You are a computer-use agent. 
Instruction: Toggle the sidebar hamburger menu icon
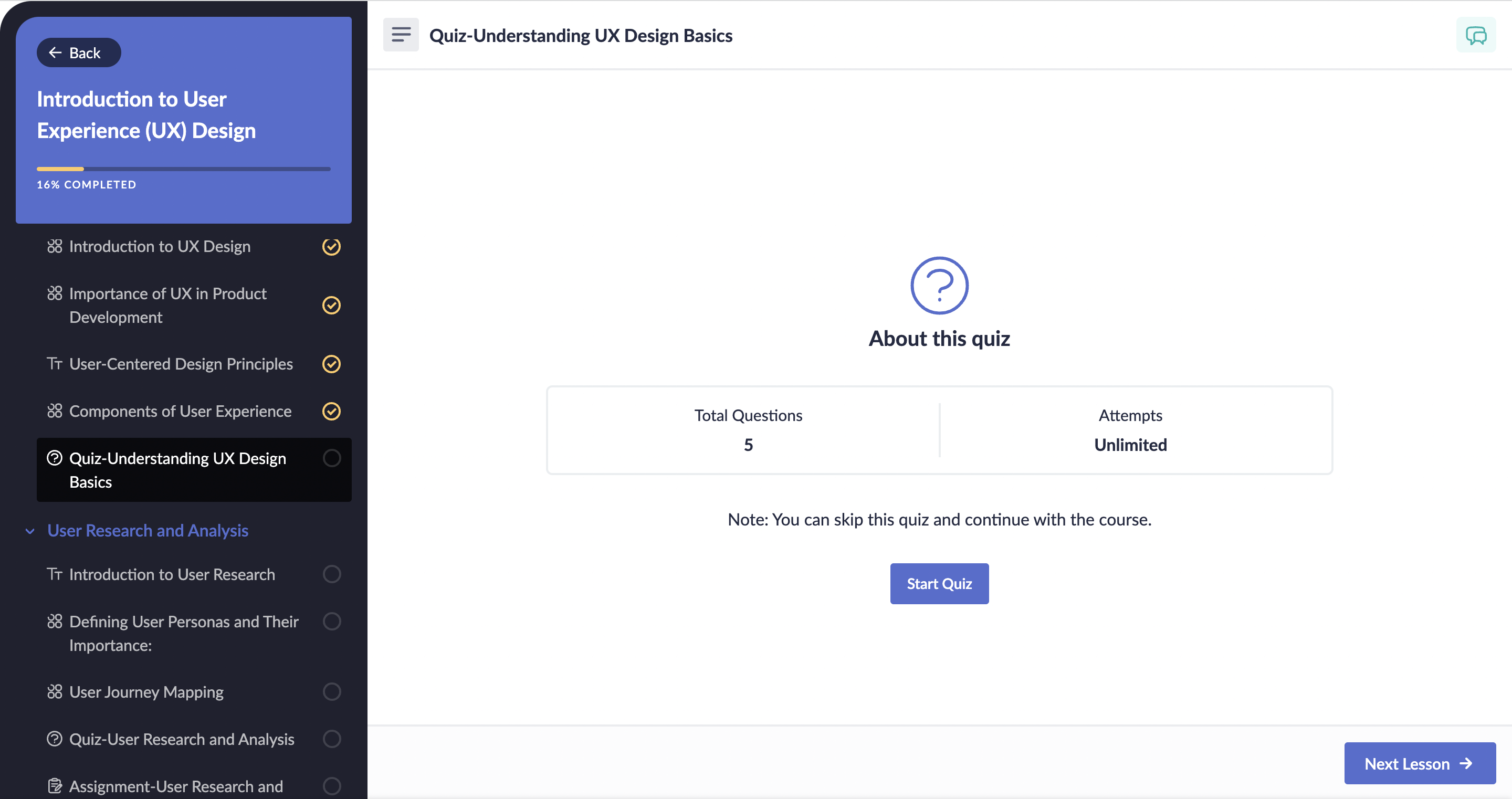tap(401, 35)
